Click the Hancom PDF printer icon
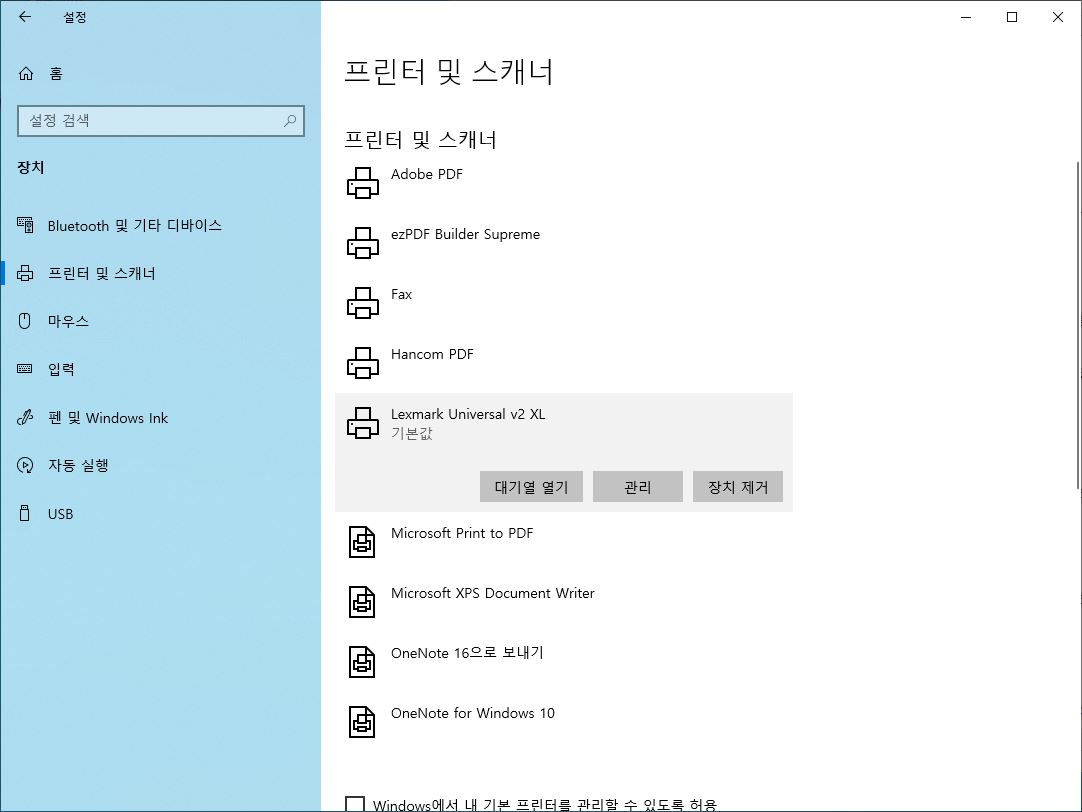 pos(363,363)
